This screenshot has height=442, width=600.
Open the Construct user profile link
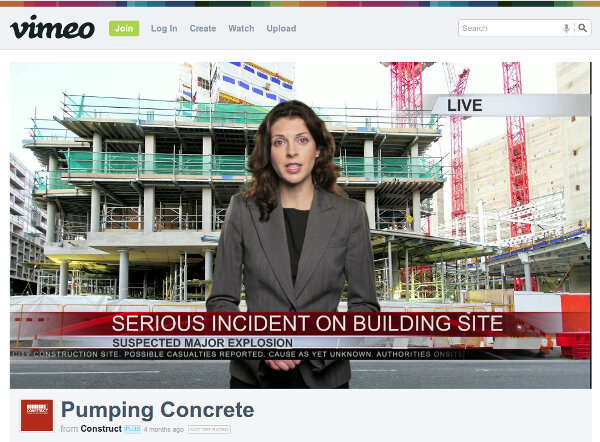[100, 430]
